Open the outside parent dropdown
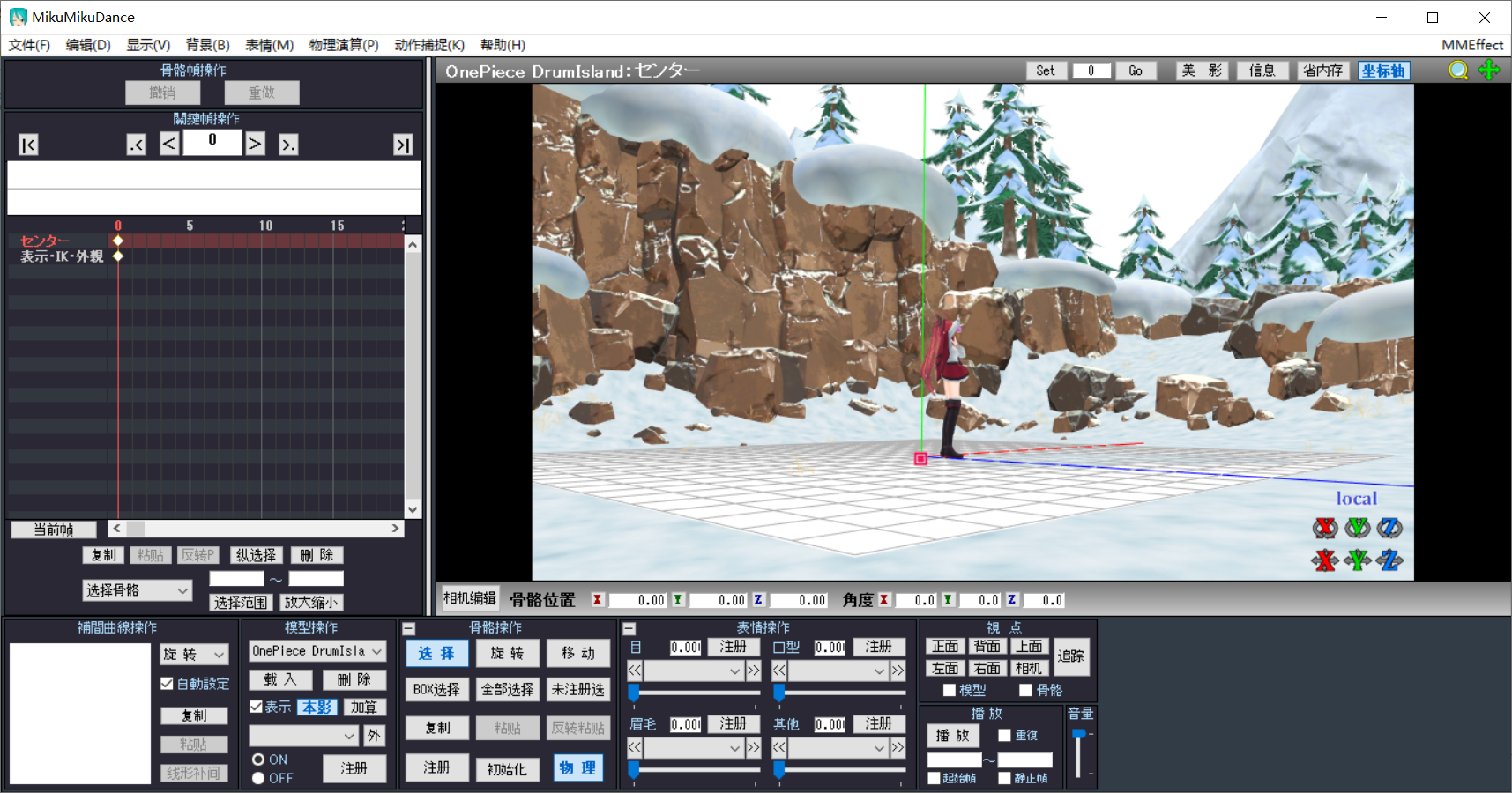This screenshot has width=1512, height=793. 304,735
